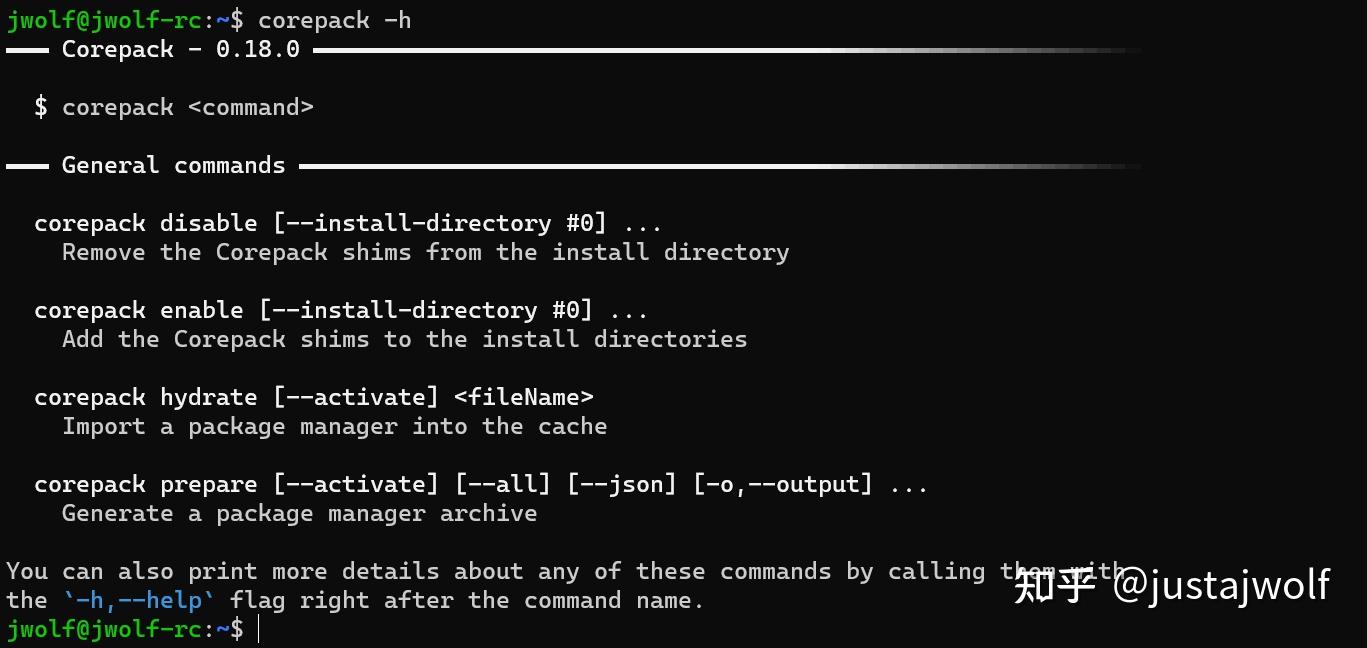Click the "[-o,--output]" option text
The width and height of the screenshot is (1367, 648).
pyautogui.click(x=782, y=484)
